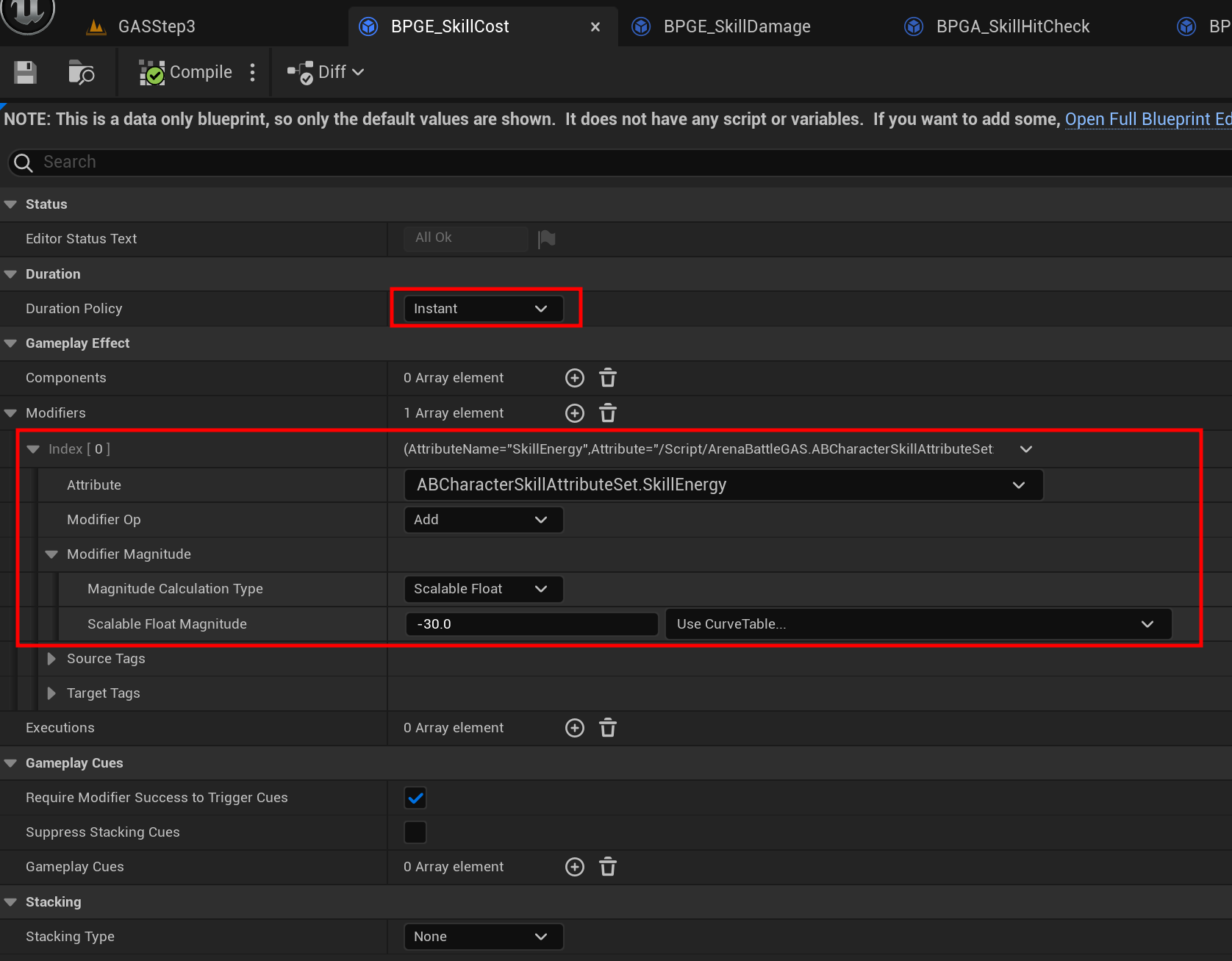The height and width of the screenshot is (961, 1232).
Task: Expand the Source Tags row
Action: point(51,659)
